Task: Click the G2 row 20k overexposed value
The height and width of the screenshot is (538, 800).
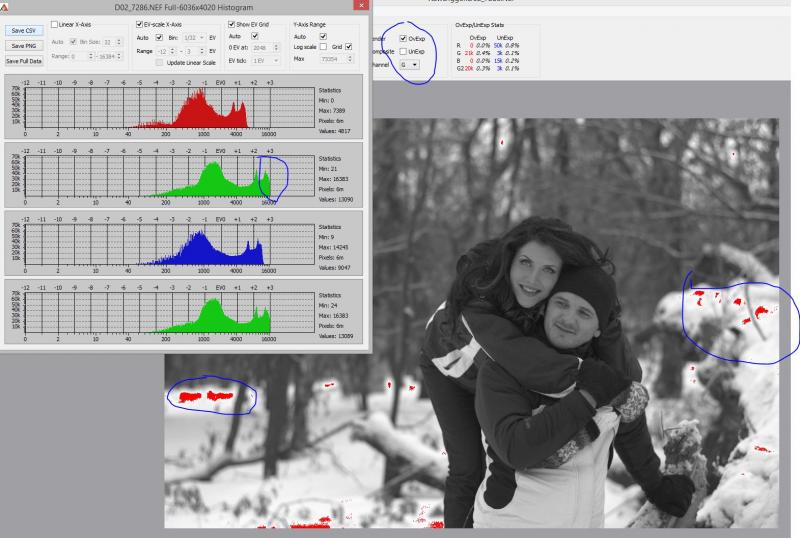Action: pos(469,68)
